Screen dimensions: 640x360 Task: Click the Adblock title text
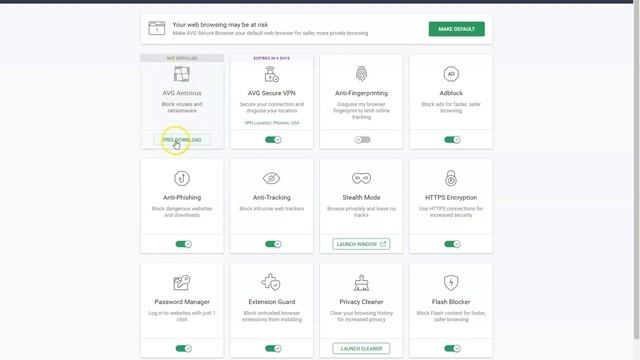tap(451, 93)
